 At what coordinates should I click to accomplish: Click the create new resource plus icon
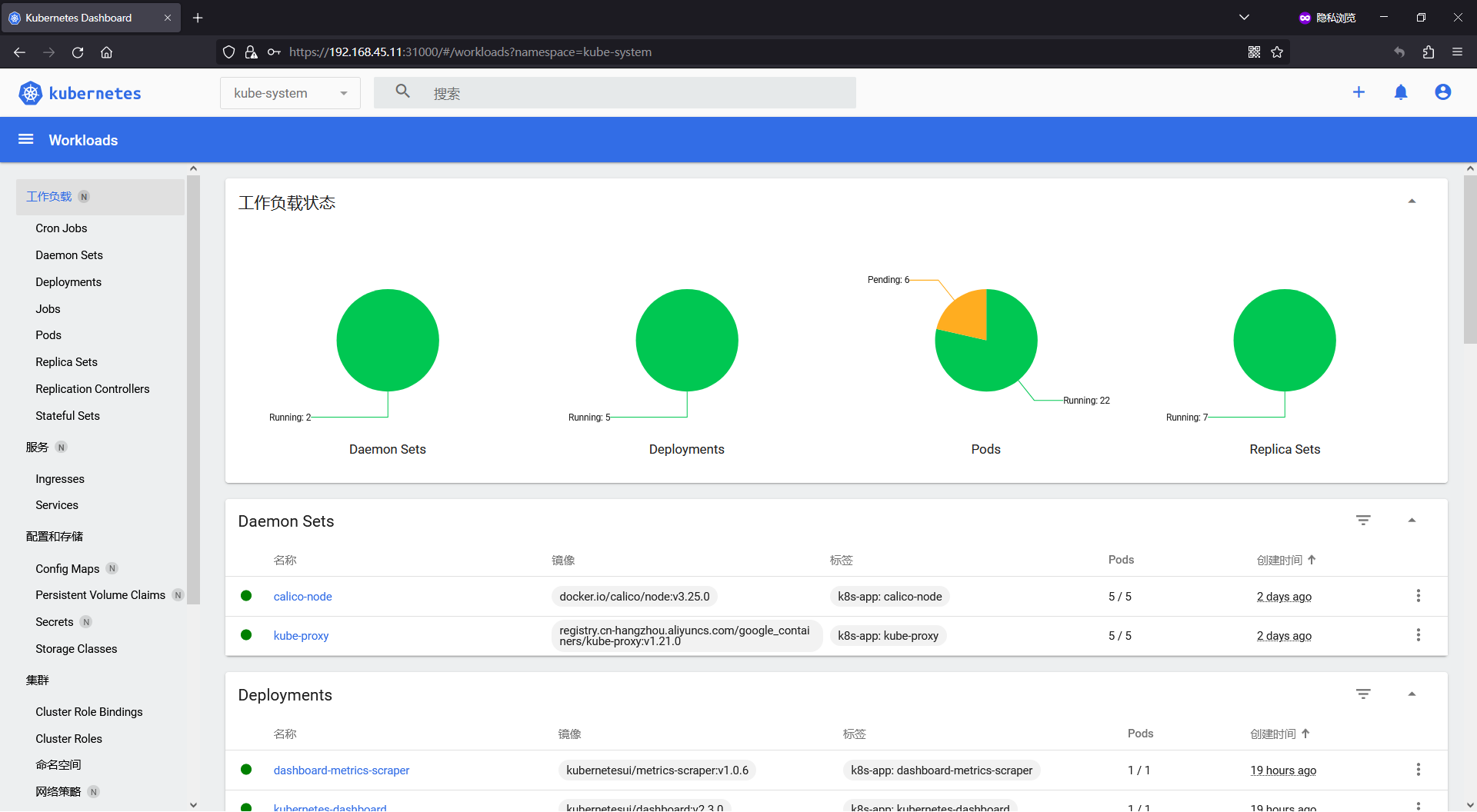(1359, 92)
